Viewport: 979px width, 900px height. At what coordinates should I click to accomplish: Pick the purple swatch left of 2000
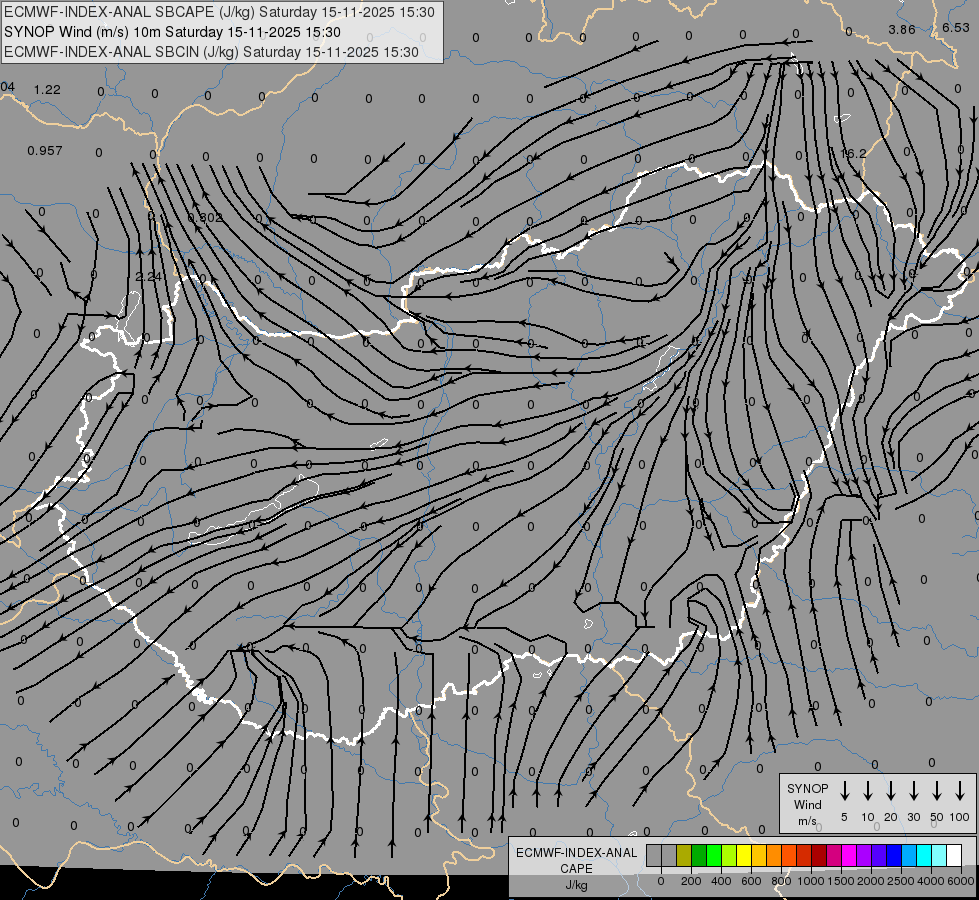pos(865,856)
